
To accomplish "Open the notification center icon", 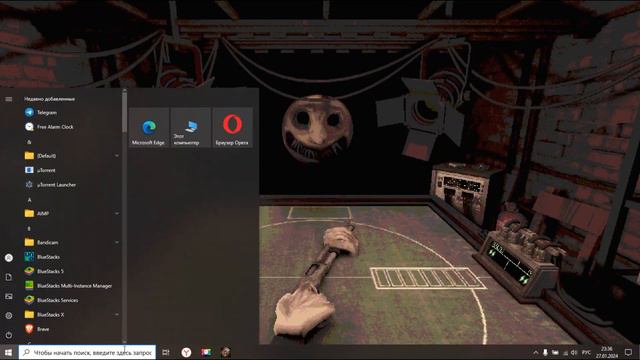I will [x=629, y=352].
